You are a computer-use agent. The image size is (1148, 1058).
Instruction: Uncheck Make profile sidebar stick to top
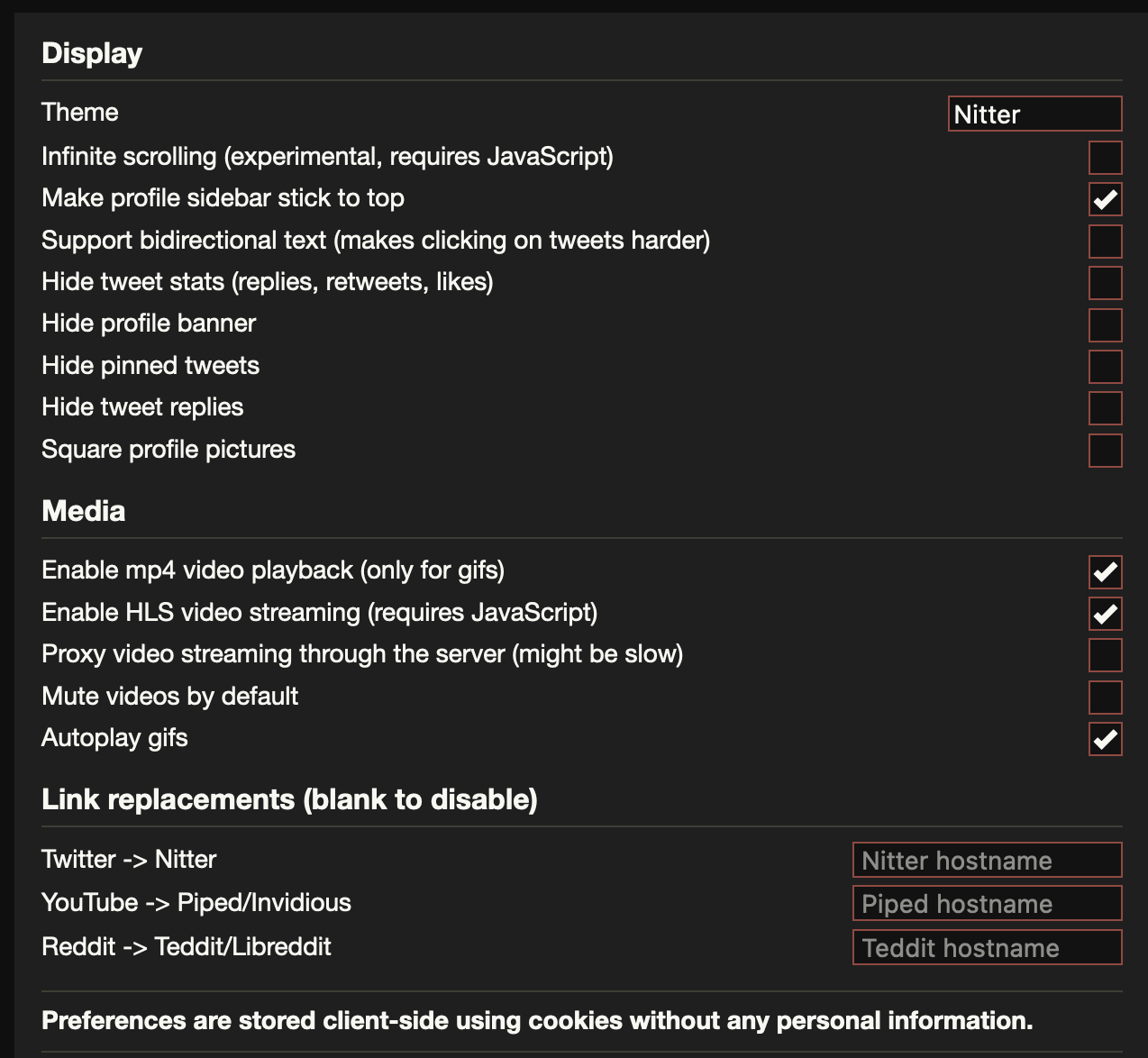(x=1105, y=199)
